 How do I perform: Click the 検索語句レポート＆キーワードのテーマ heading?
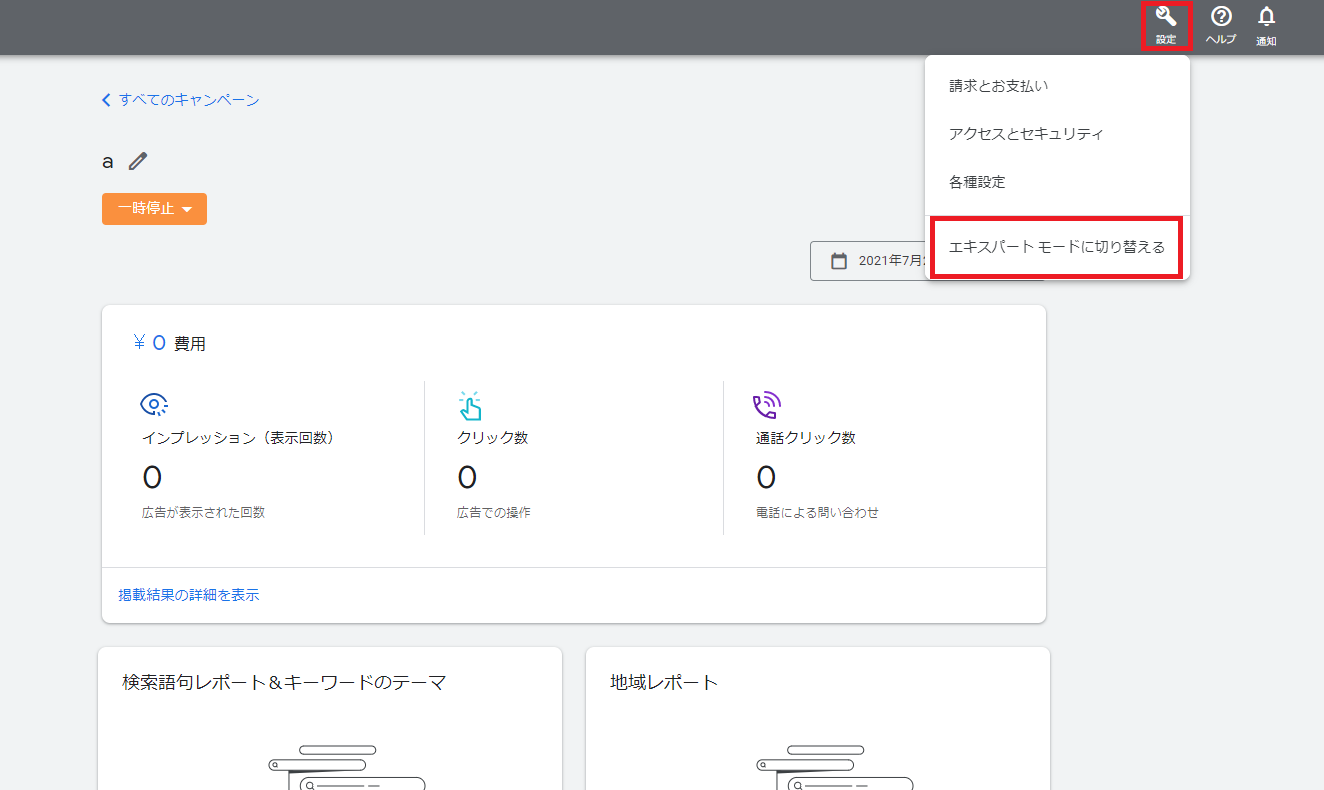click(x=284, y=683)
